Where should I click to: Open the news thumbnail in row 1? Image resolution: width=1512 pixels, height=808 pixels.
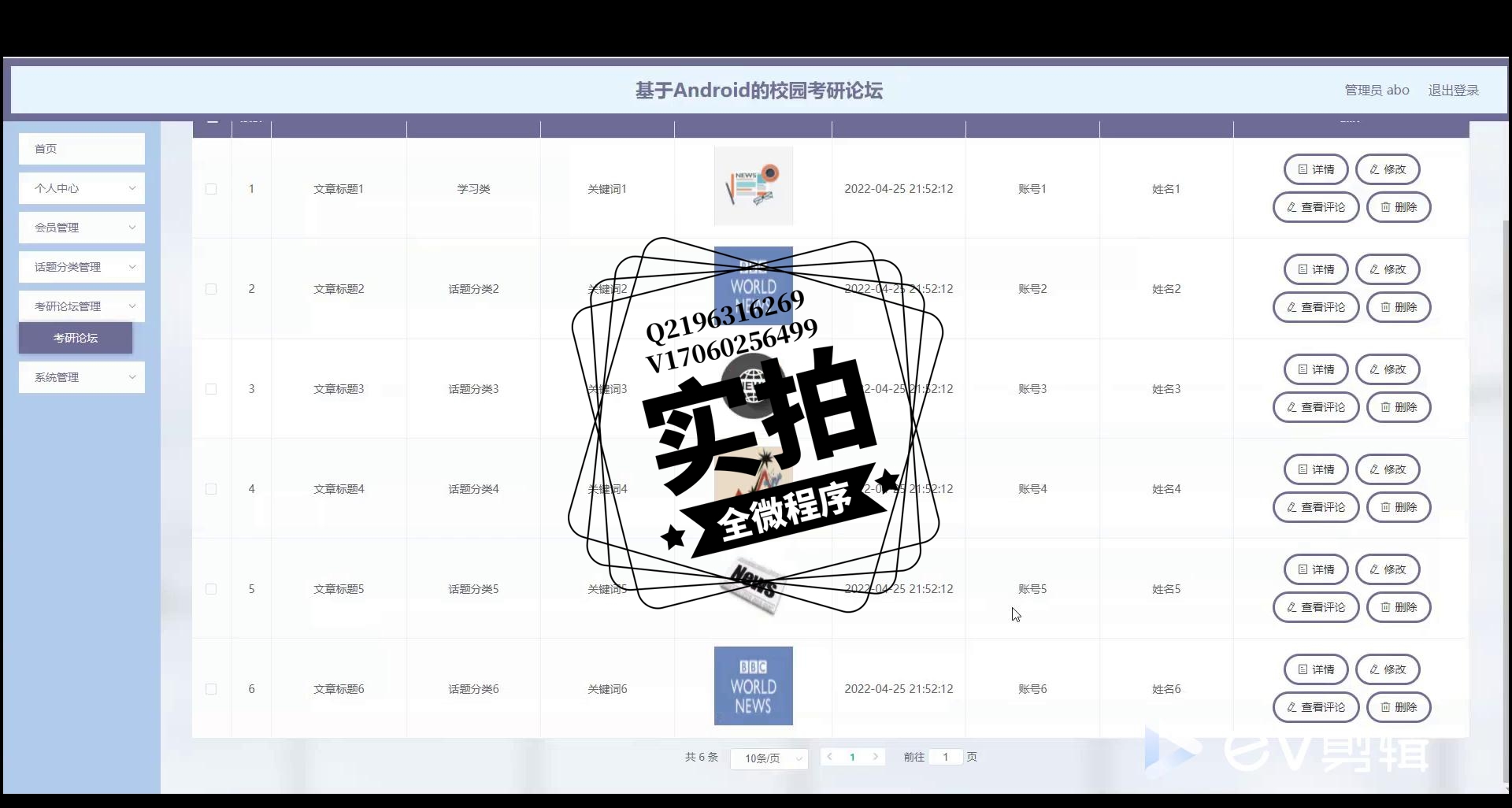pyautogui.click(x=754, y=186)
